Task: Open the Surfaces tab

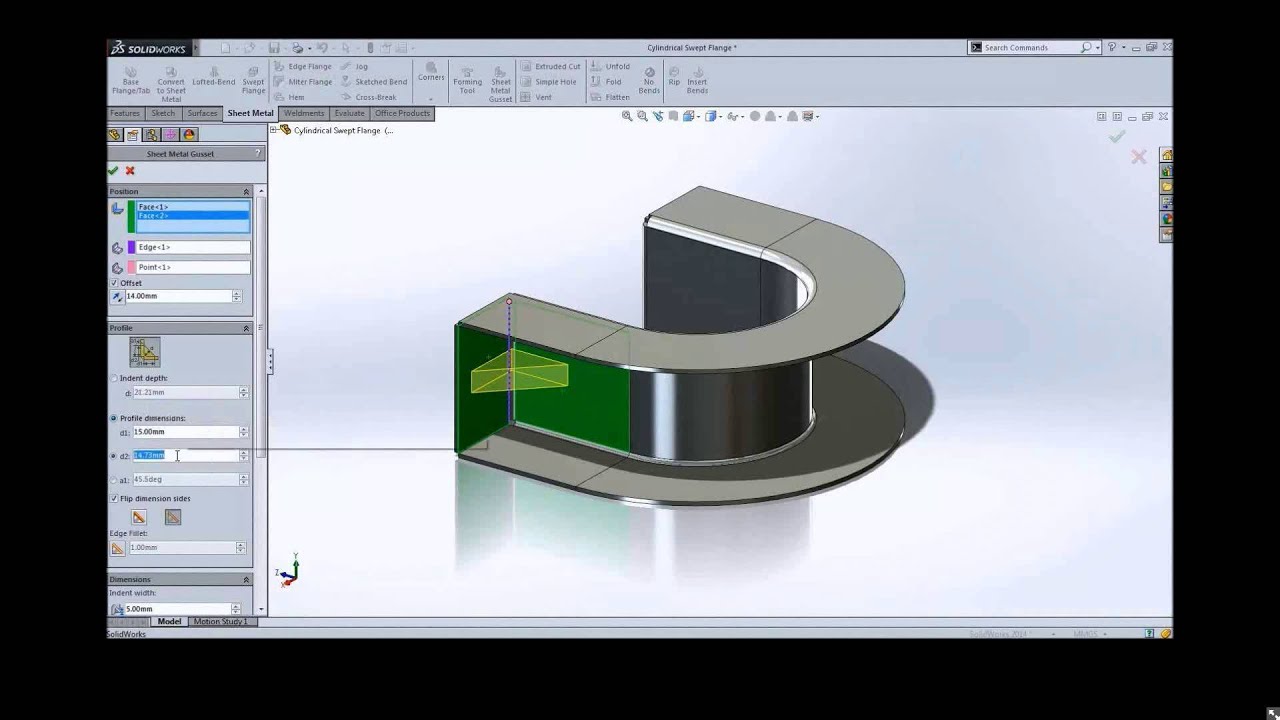Action: [202, 113]
